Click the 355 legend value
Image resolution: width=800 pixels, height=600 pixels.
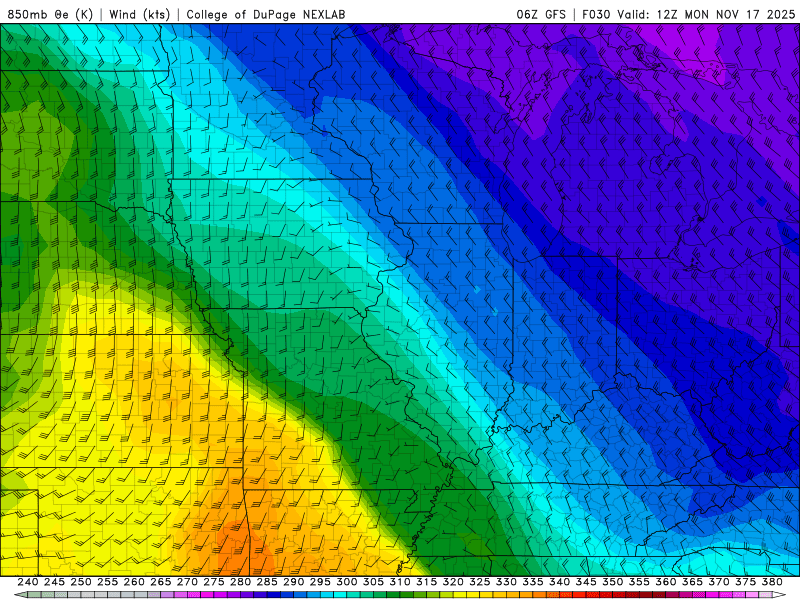[x=639, y=582]
